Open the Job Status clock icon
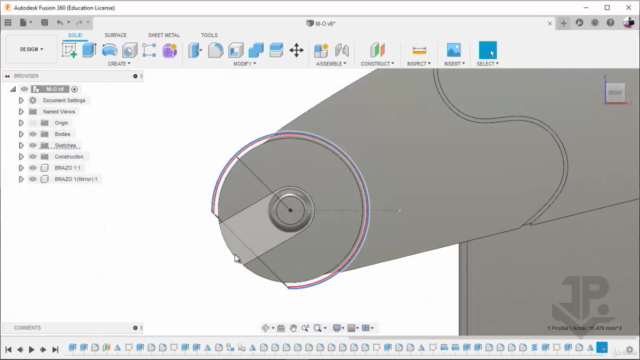 pos(595,23)
